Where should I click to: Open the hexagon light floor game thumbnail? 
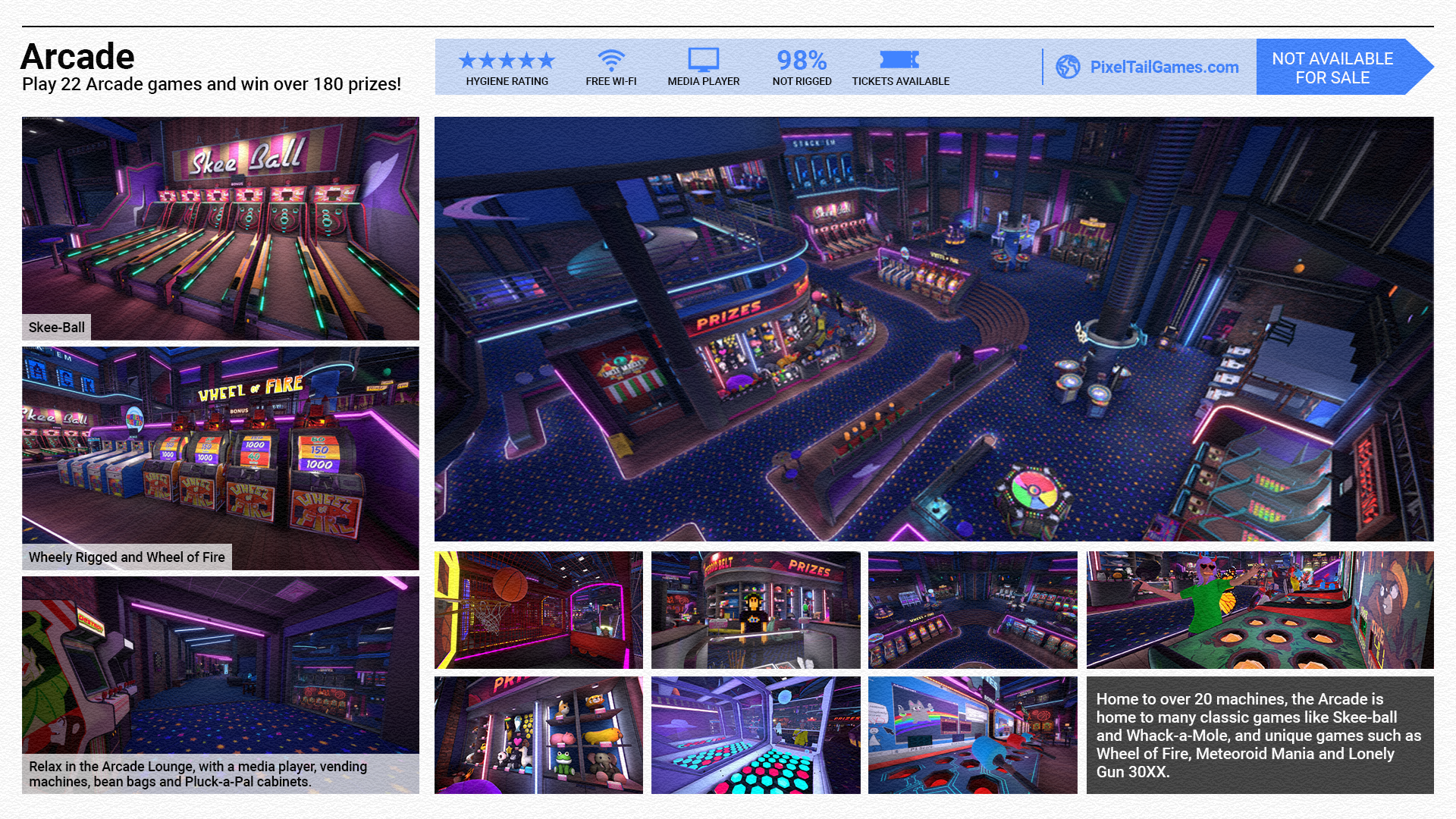click(x=755, y=735)
